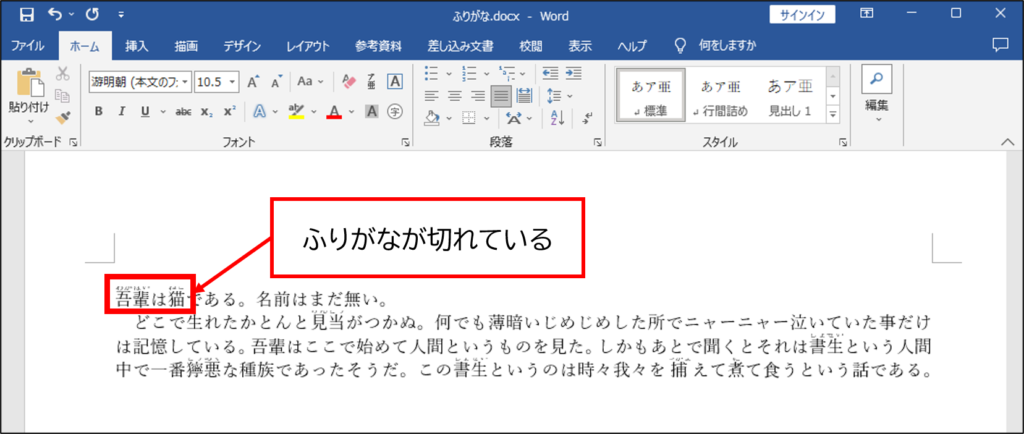The width and height of the screenshot is (1024, 434).
Task: Apply yellow text highlight color
Action: point(296,112)
